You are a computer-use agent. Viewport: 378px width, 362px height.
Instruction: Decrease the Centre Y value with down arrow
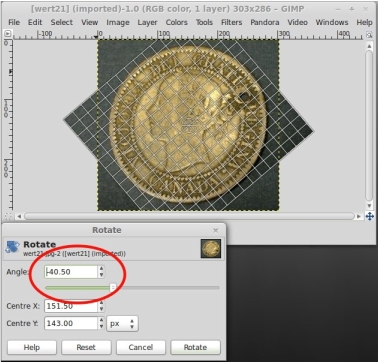click(x=101, y=326)
